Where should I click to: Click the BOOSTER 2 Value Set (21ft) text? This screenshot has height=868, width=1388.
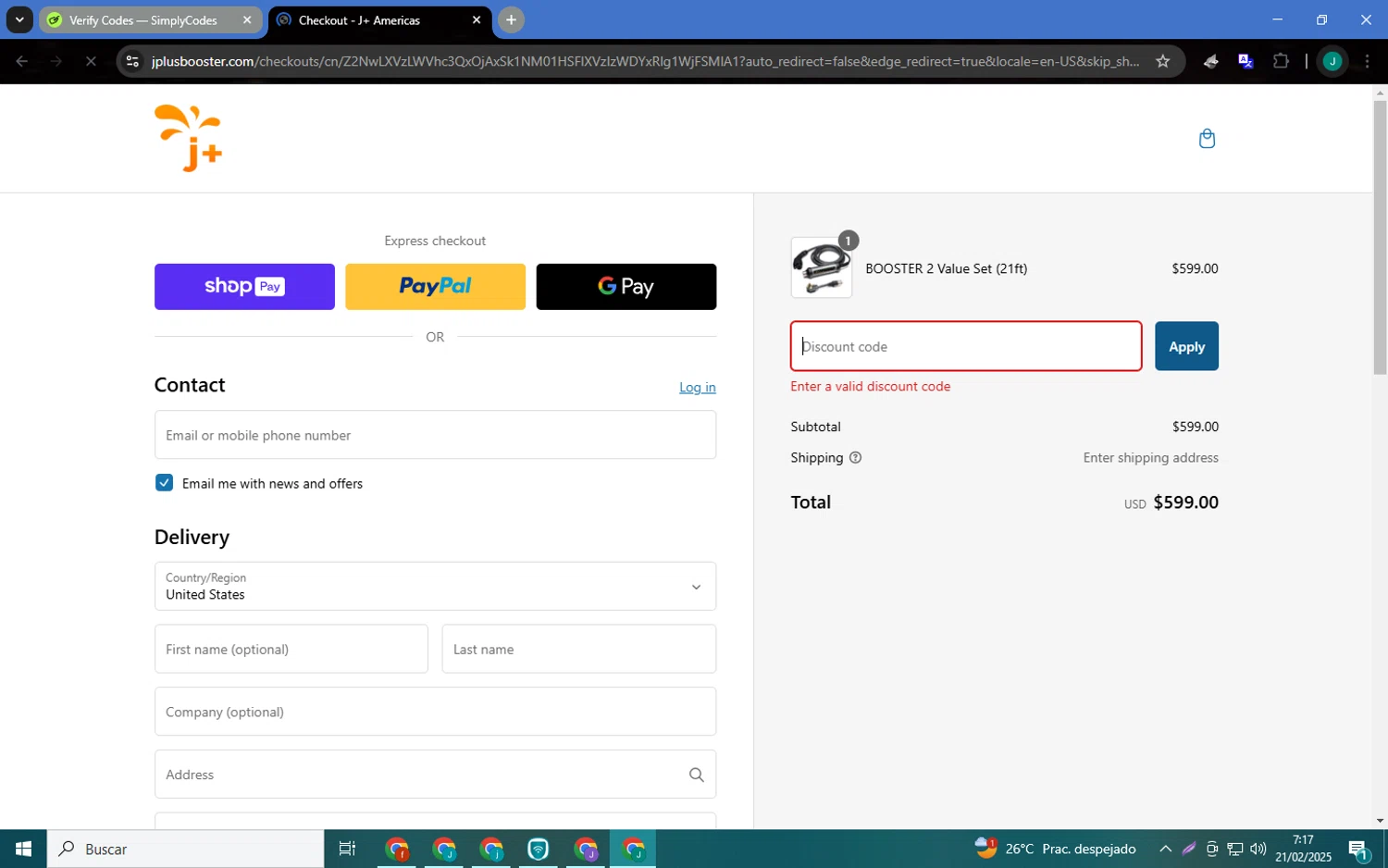point(946,268)
